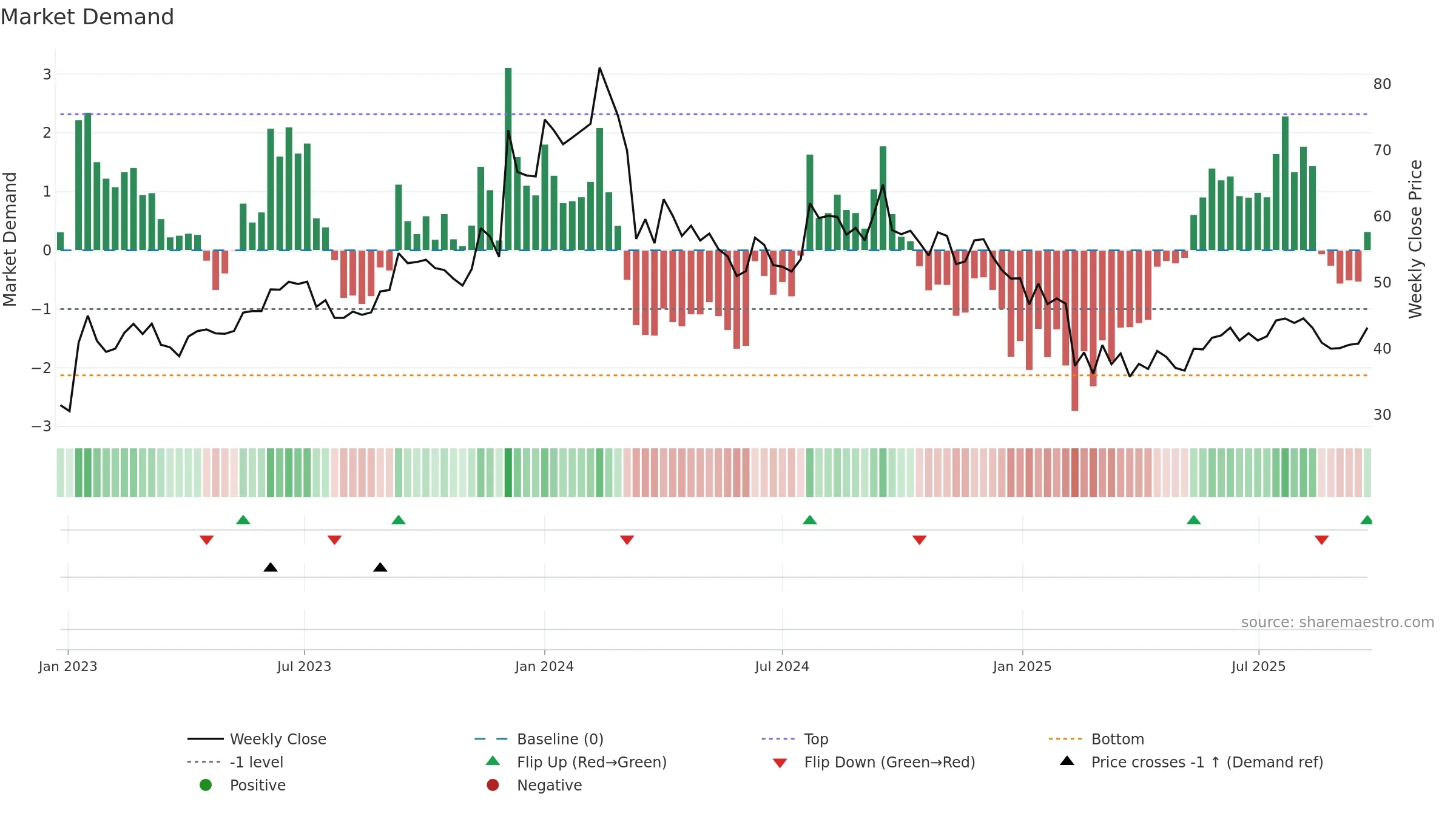Image resolution: width=1456 pixels, height=819 pixels.
Task: Click the 'source: sharemaestro.com' credit text
Action: pyautogui.click(x=1338, y=622)
